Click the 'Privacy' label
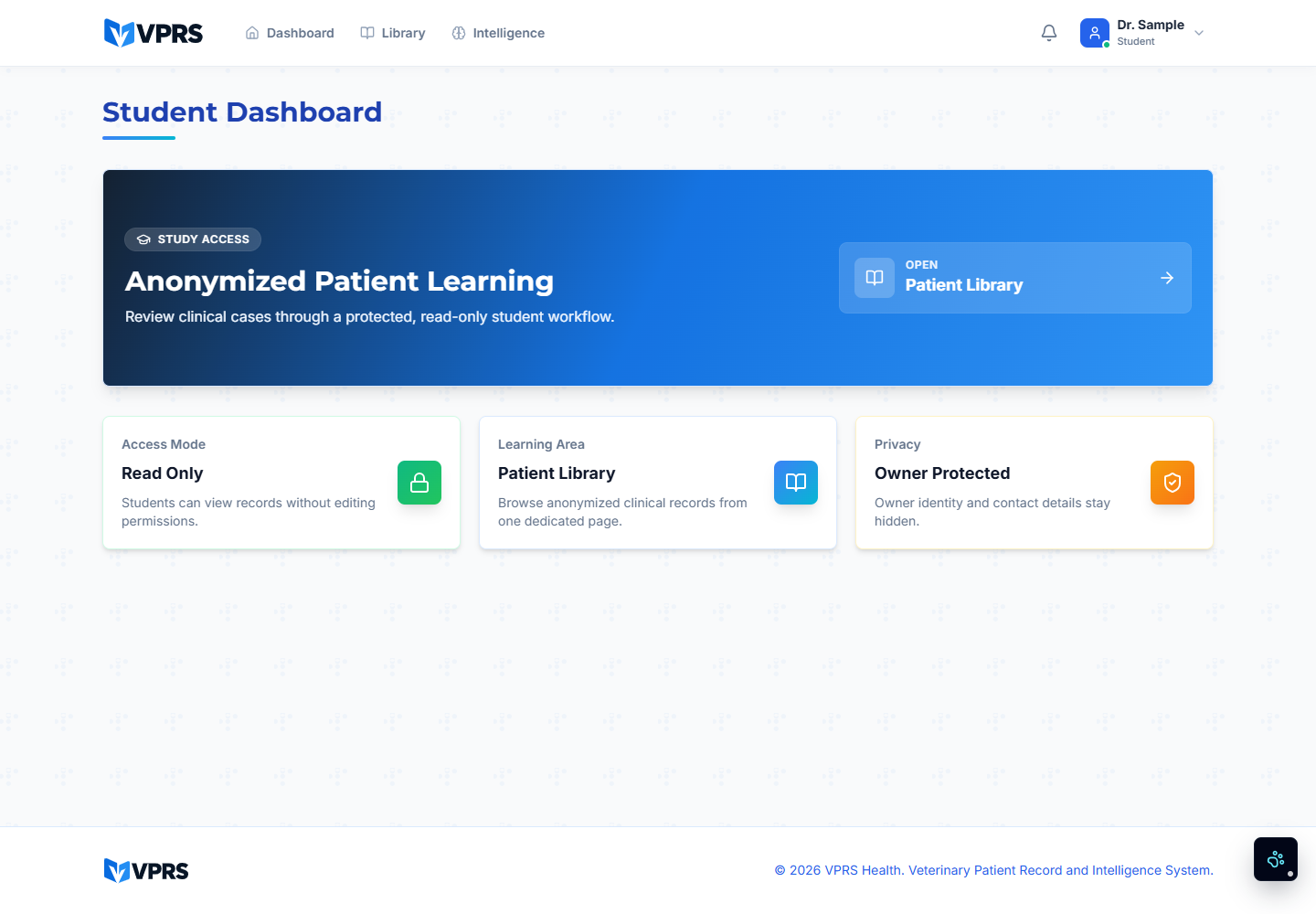 coord(897,444)
